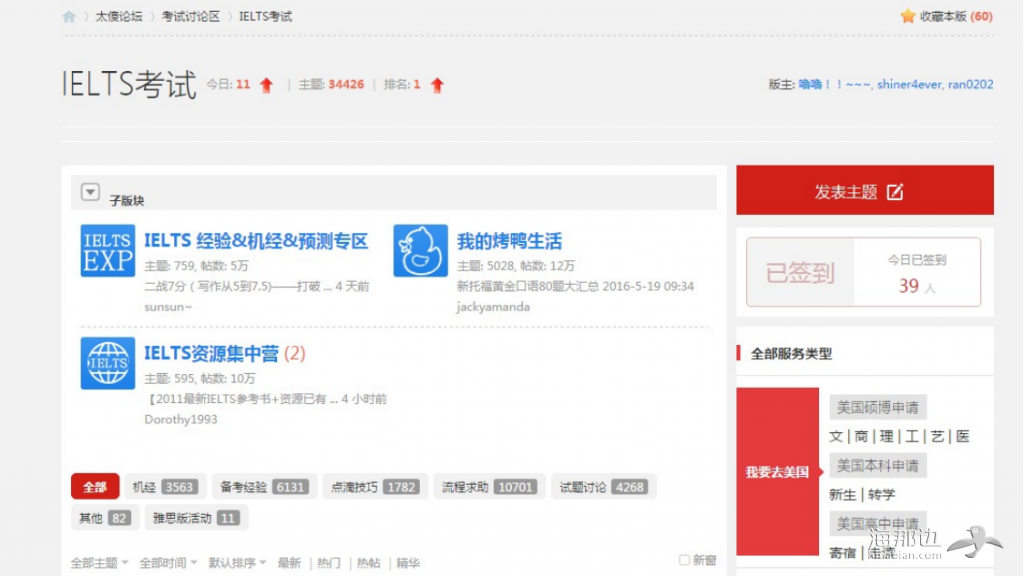Image resolution: width=1024 pixels, height=576 pixels.
Task: Select the 全部 category tab
Action: [x=95, y=487]
